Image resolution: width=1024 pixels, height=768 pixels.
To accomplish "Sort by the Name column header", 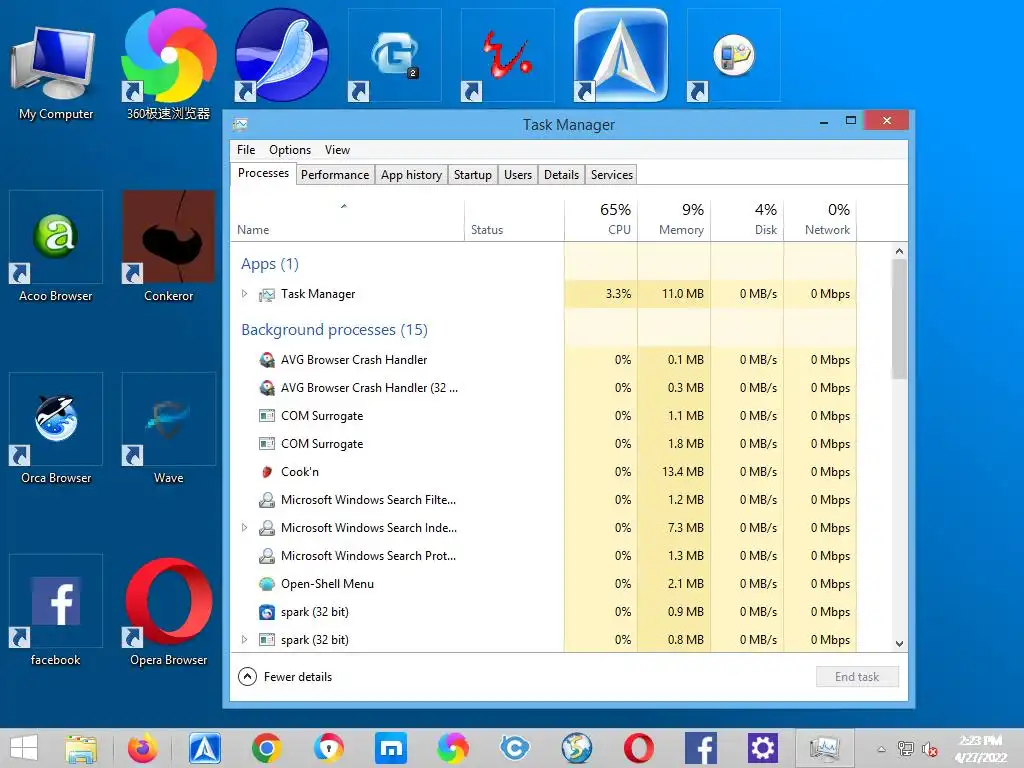I will [347, 220].
